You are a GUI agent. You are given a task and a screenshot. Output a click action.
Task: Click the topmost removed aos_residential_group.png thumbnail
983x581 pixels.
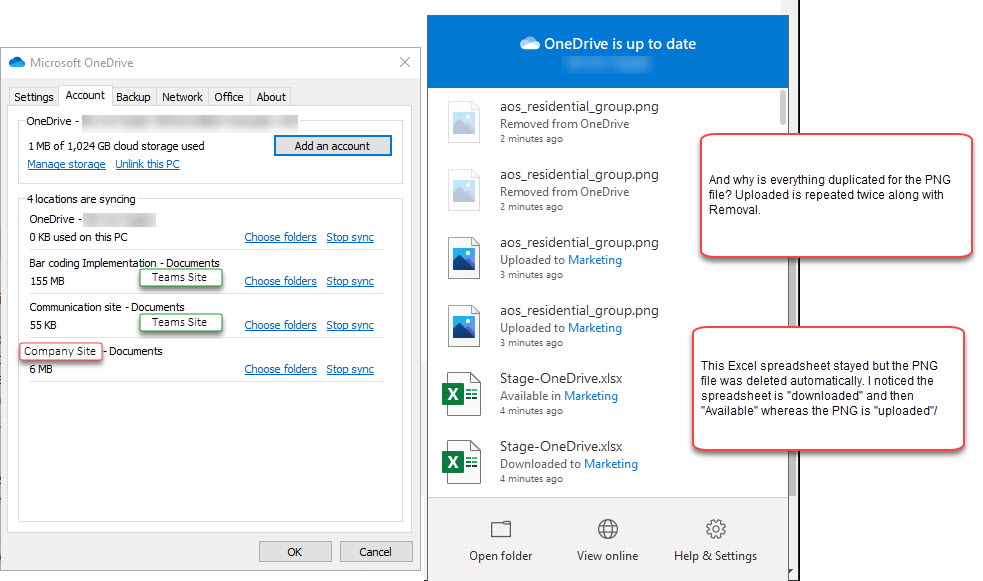[x=464, y=122]
